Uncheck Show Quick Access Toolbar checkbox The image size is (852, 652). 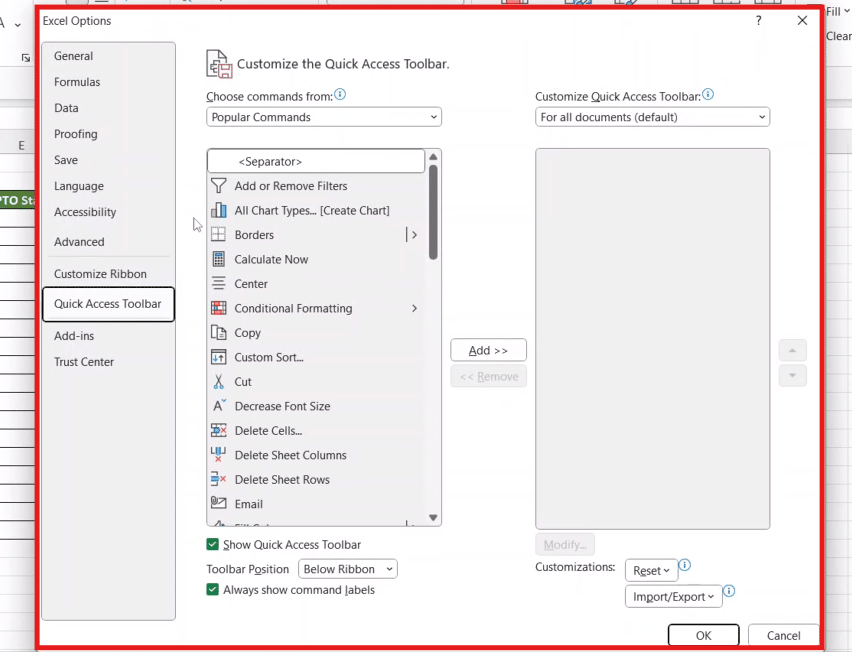212,544
